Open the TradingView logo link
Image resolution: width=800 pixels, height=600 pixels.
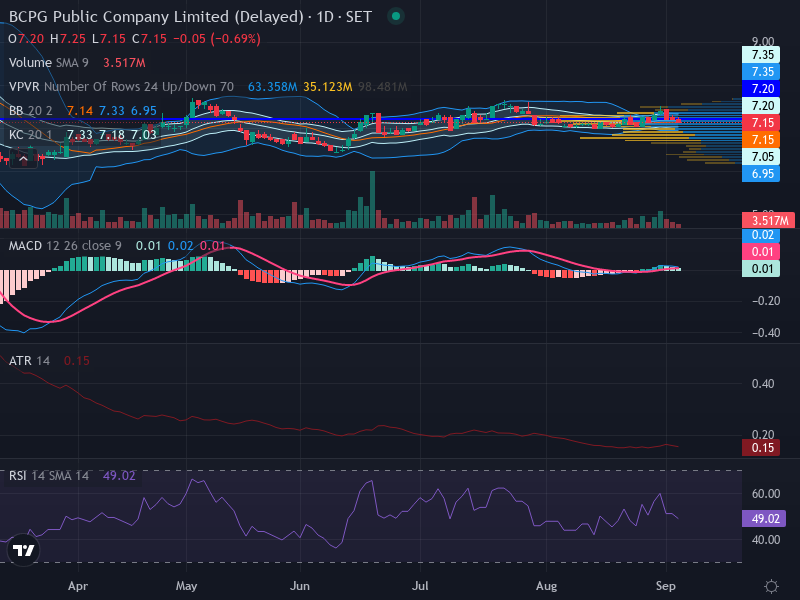click(23, 550)
